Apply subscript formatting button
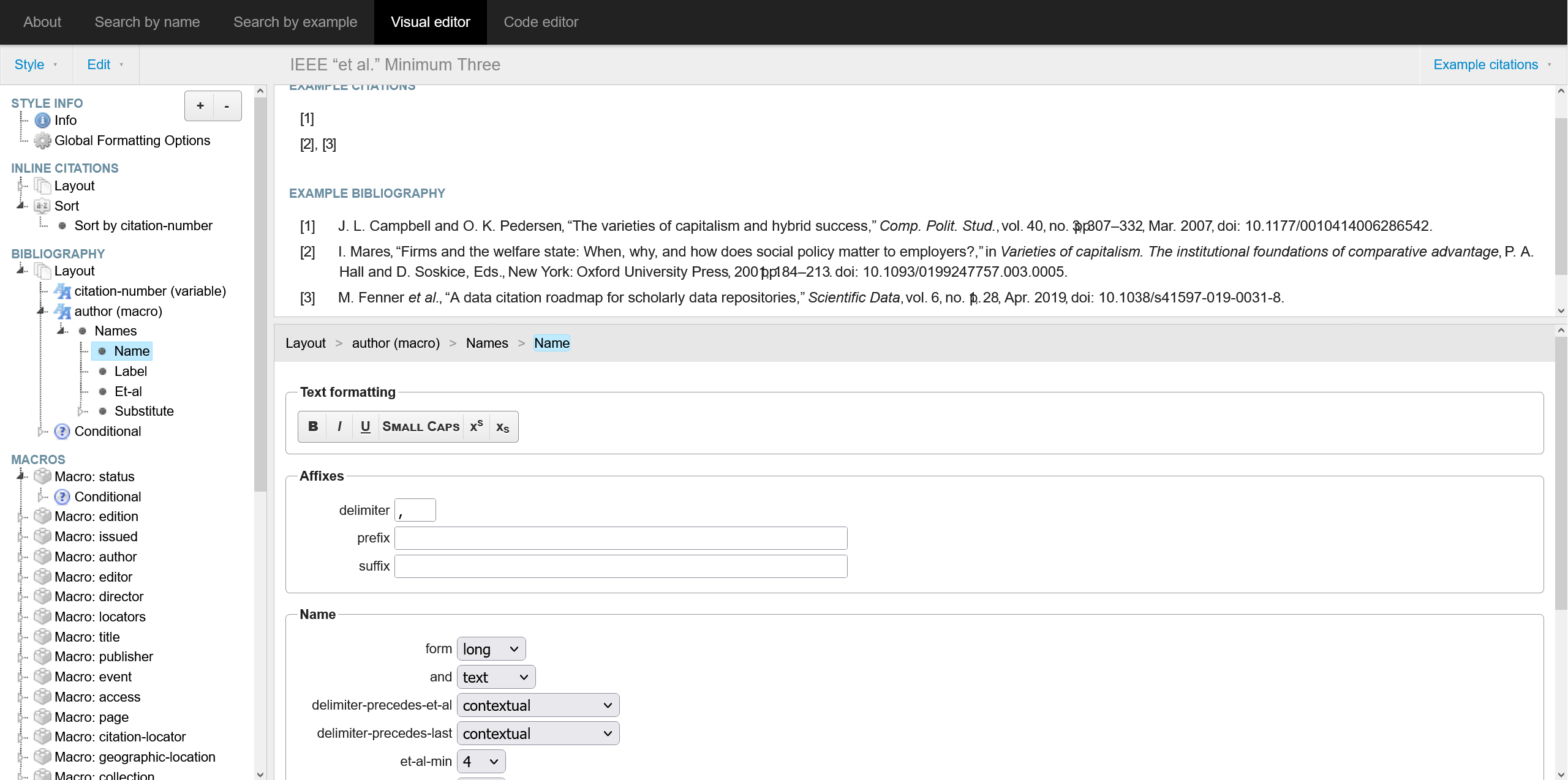Image resolution: width=1568 pixels, height=780 pixels. point(503,427)
